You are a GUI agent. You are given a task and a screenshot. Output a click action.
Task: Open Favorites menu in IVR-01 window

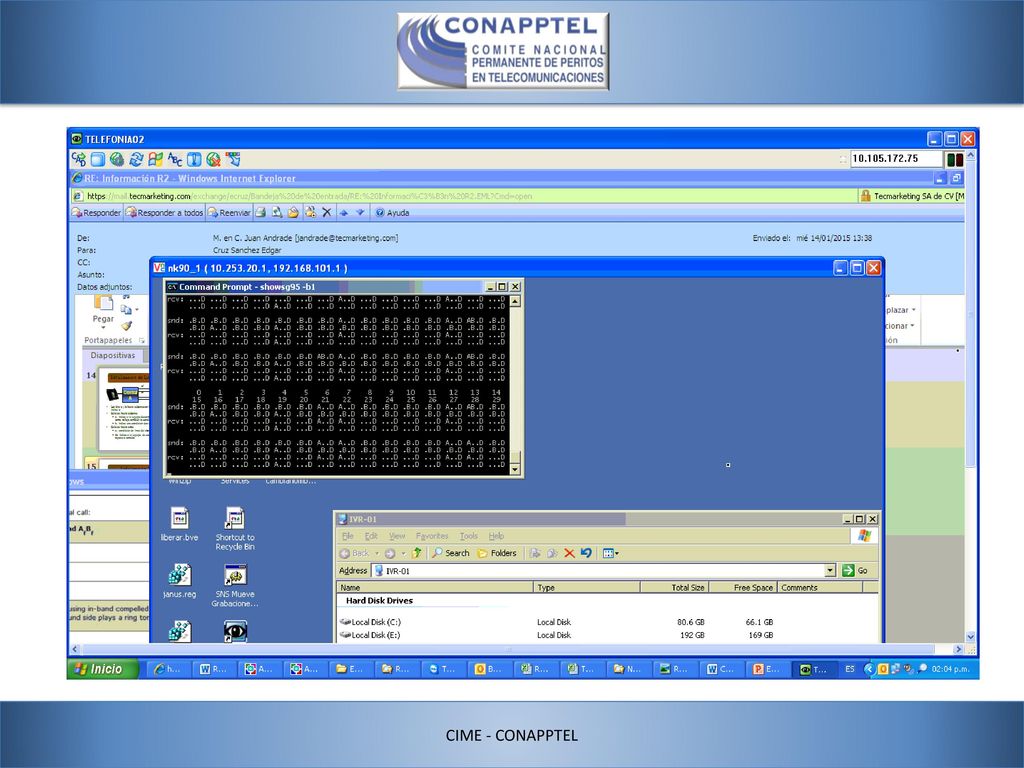coord(432,536)
